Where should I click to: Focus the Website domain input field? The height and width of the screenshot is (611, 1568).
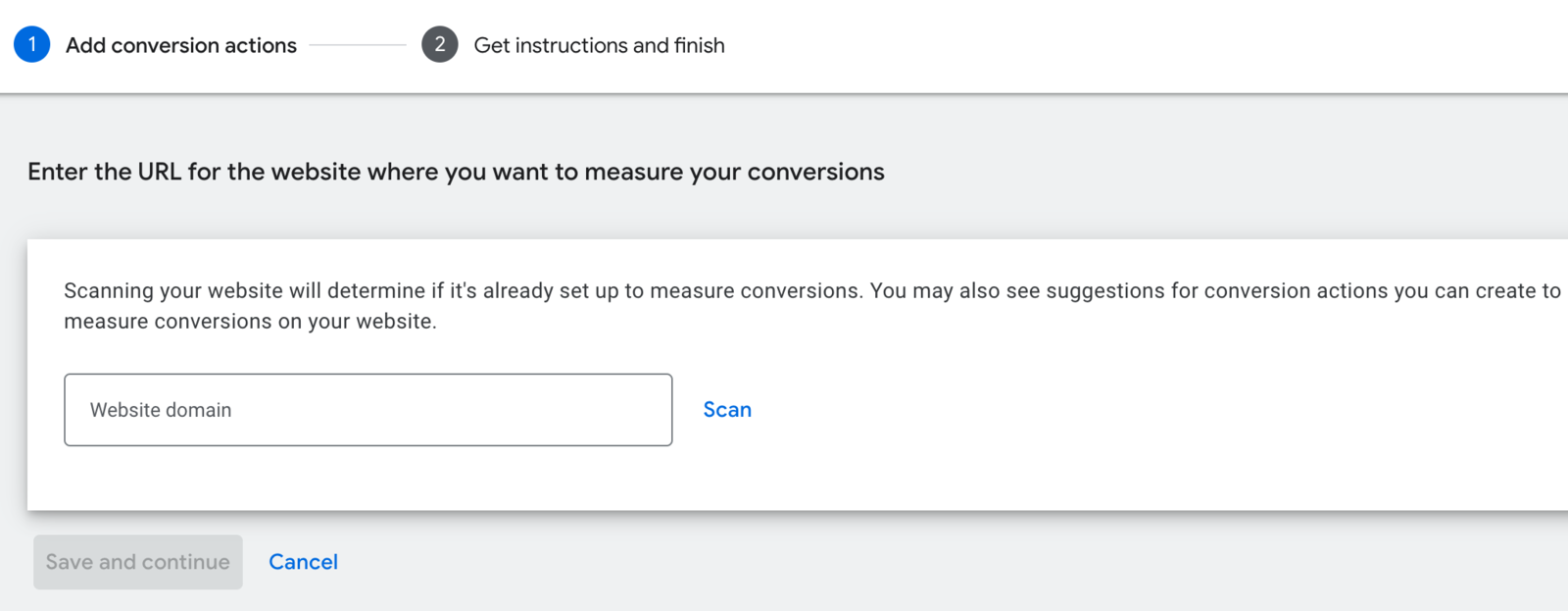367,410
